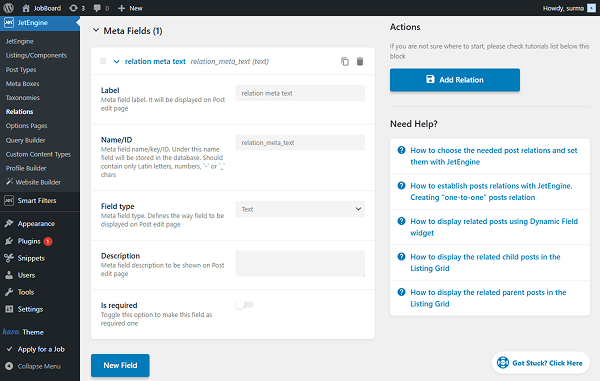Open Got Stuck? Click Here button
This screenshot has height=381, width=600.
(x=541, y=363)
